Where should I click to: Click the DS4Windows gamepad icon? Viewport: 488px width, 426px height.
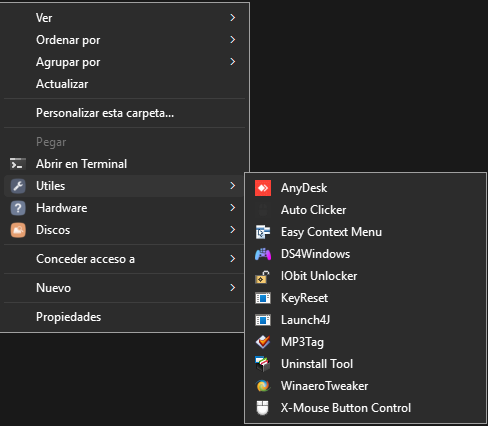[x=263, y=254]
